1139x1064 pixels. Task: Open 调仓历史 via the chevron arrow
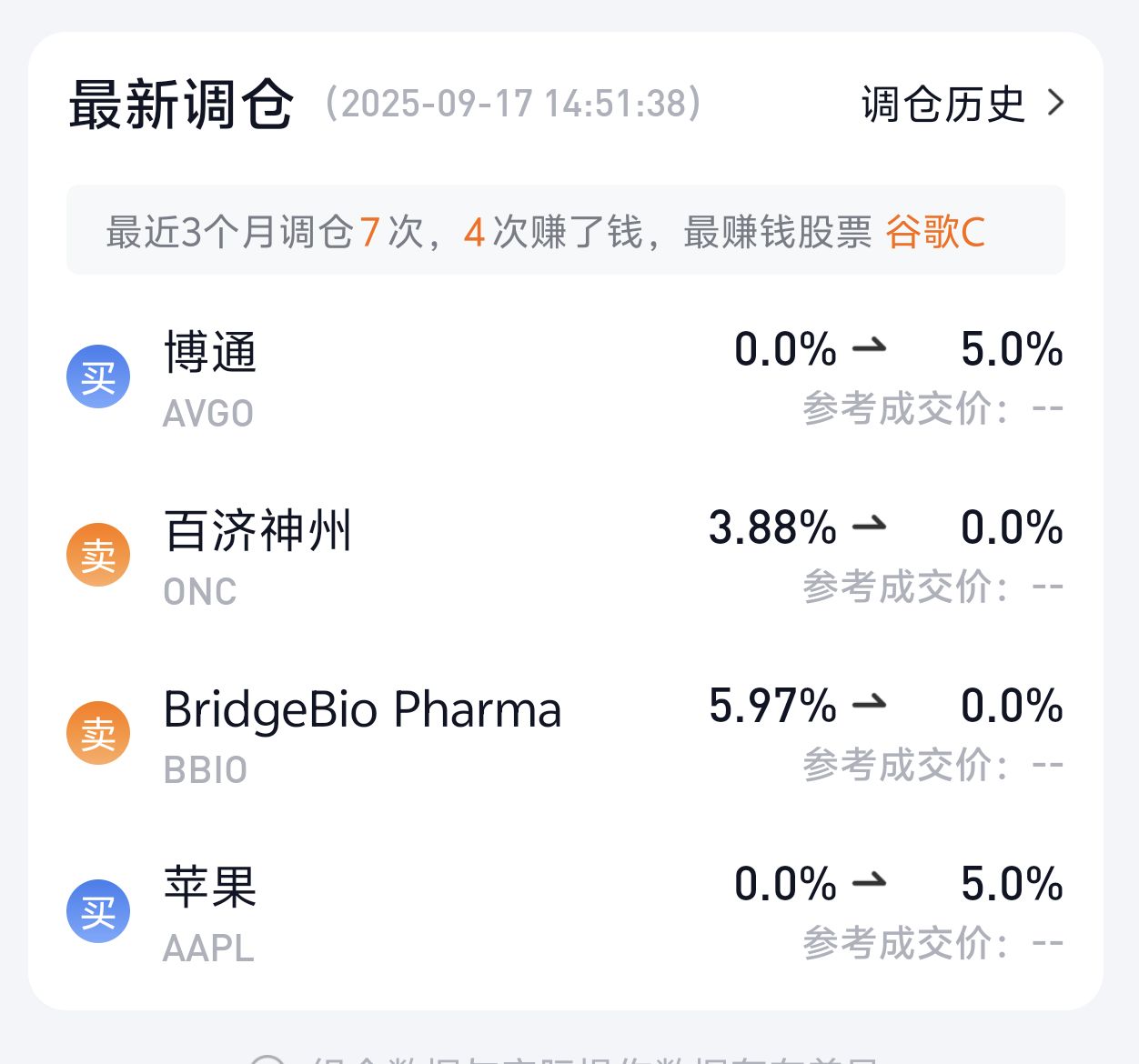click(1055, 103)
